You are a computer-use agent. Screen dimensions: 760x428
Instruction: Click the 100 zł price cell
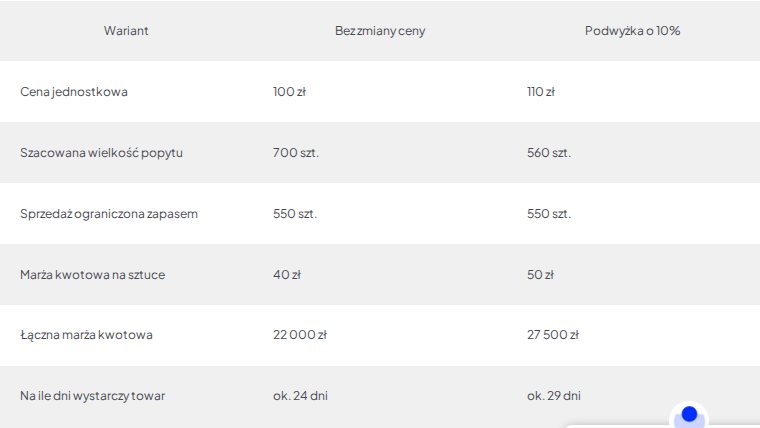(289, 92)
